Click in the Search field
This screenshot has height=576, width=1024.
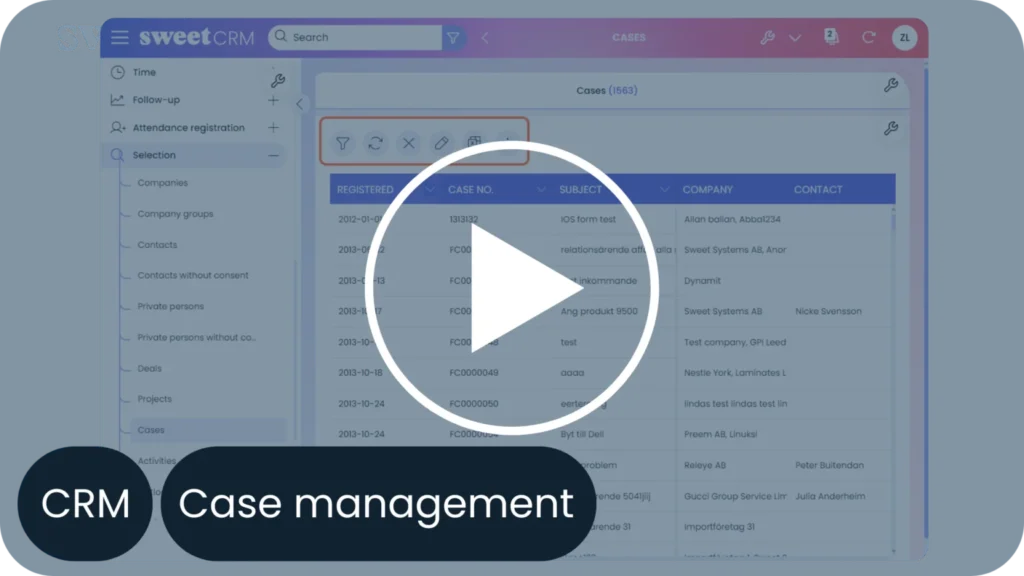(x=356, y=37)
